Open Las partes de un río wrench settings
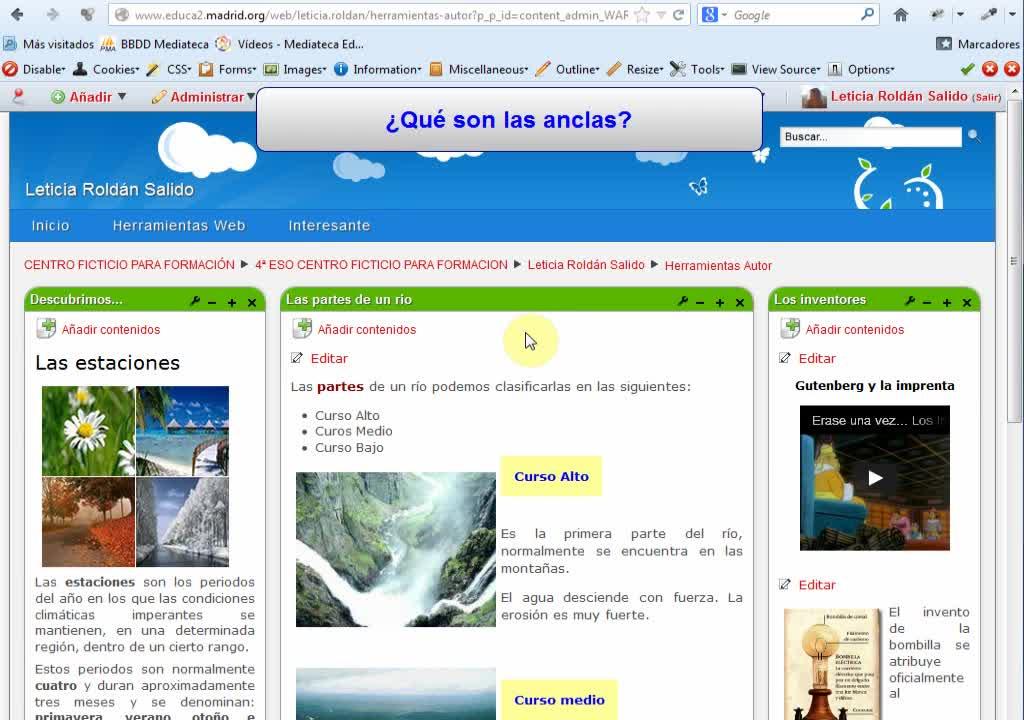The image size is (1024, 720). (682, 301)
